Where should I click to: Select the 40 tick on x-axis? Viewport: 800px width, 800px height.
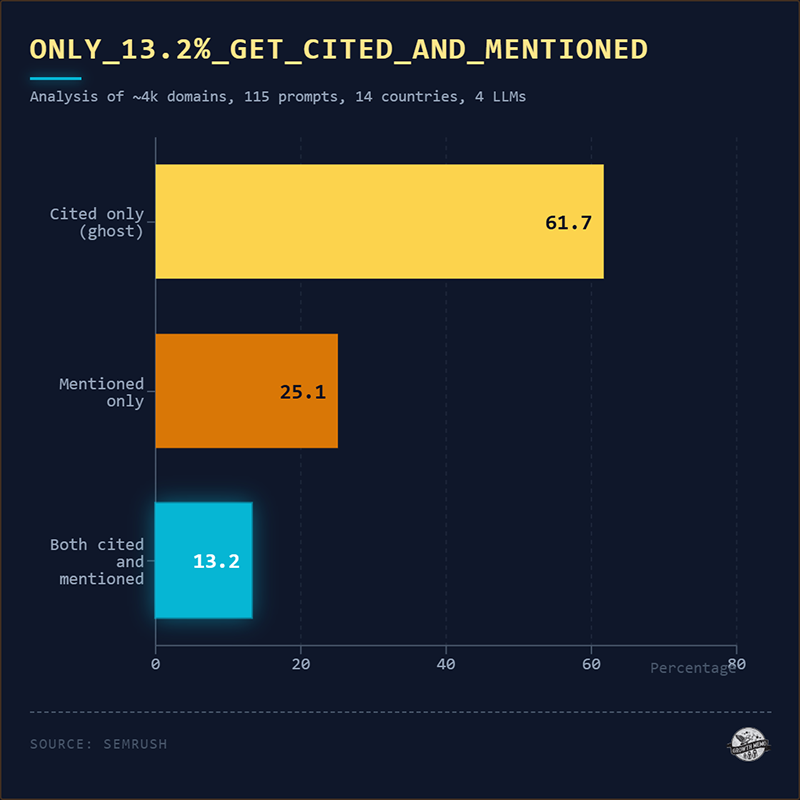tap(445, 664)
